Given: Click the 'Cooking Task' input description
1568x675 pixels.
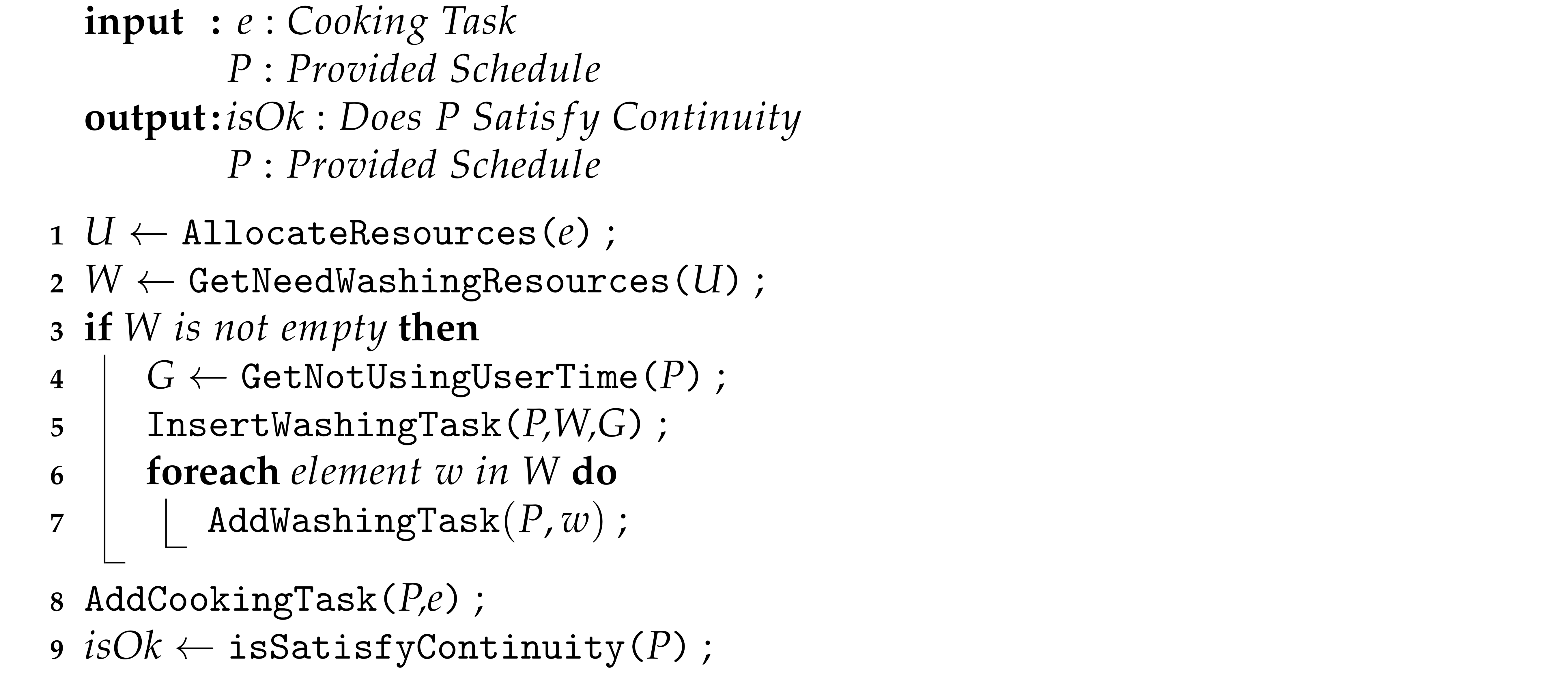Looking at the screenshot, I should [401, 23].
